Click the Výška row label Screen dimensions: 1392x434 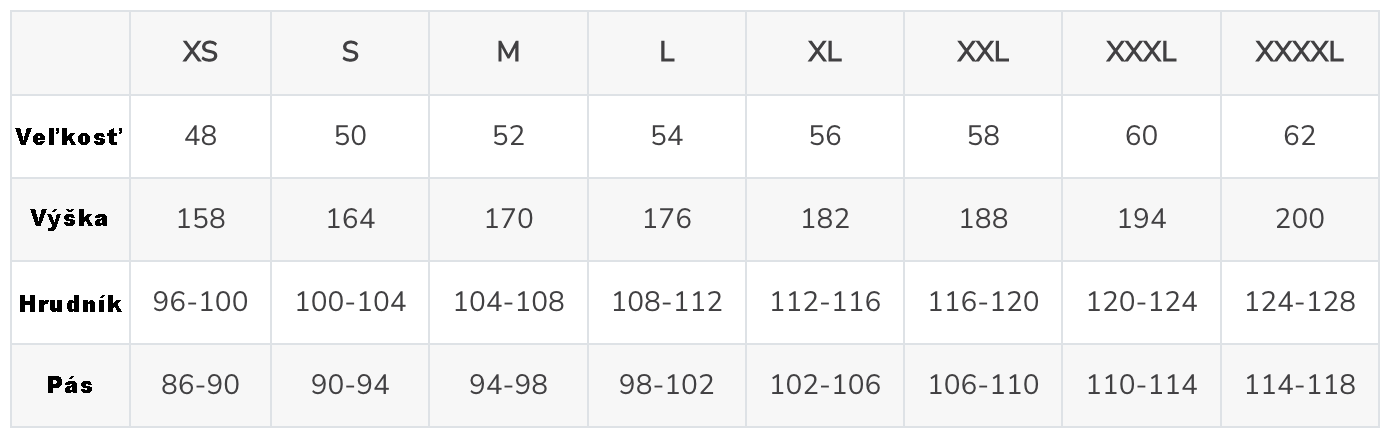tap(70, 219)
